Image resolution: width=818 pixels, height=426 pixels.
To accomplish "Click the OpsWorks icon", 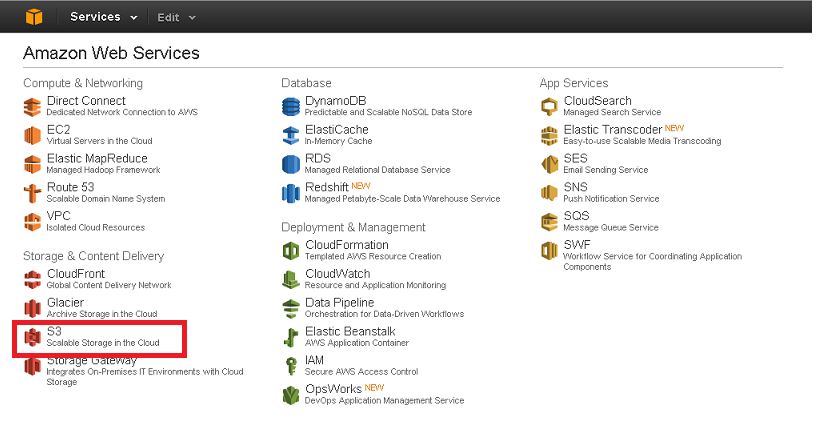I will pyautogui.click(x=291, y=395).
